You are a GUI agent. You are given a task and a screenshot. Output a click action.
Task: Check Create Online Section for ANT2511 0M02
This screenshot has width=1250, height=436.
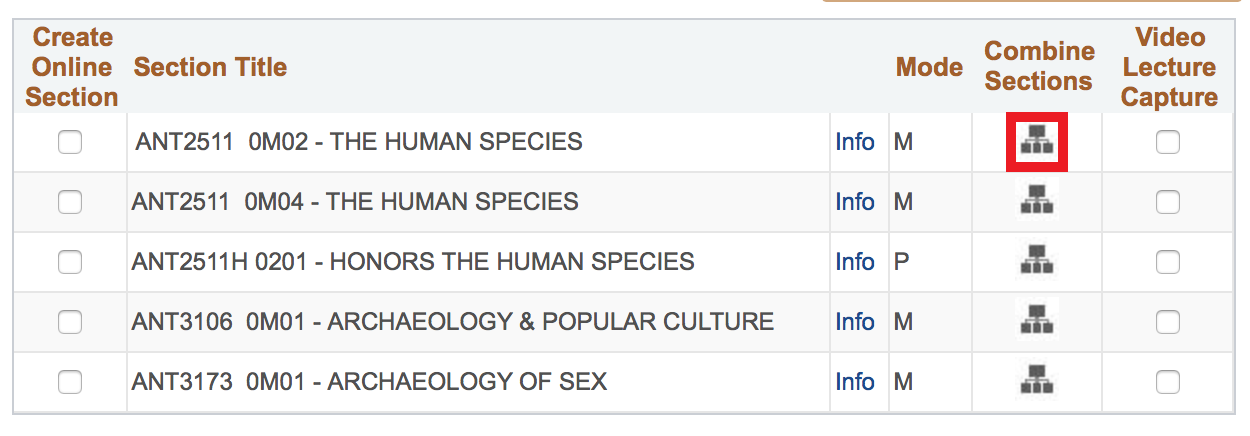(x=70, y=142)
